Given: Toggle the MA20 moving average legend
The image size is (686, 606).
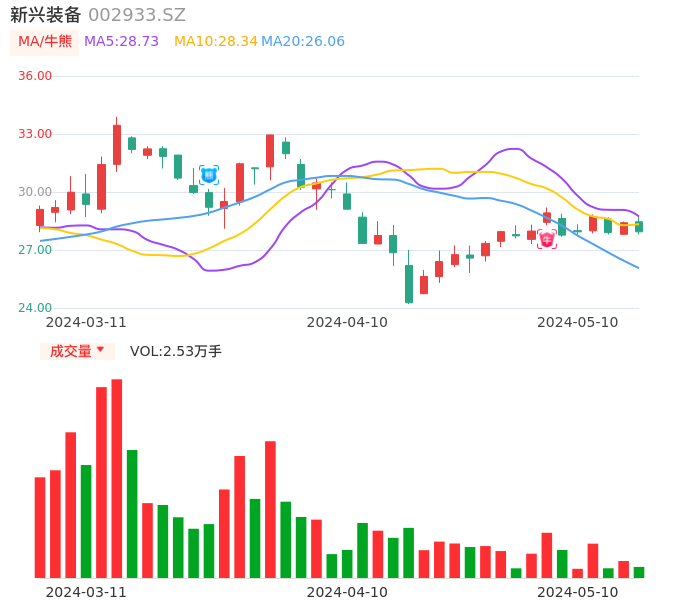Looking at the screenshot, I should [x=302, y=42].
